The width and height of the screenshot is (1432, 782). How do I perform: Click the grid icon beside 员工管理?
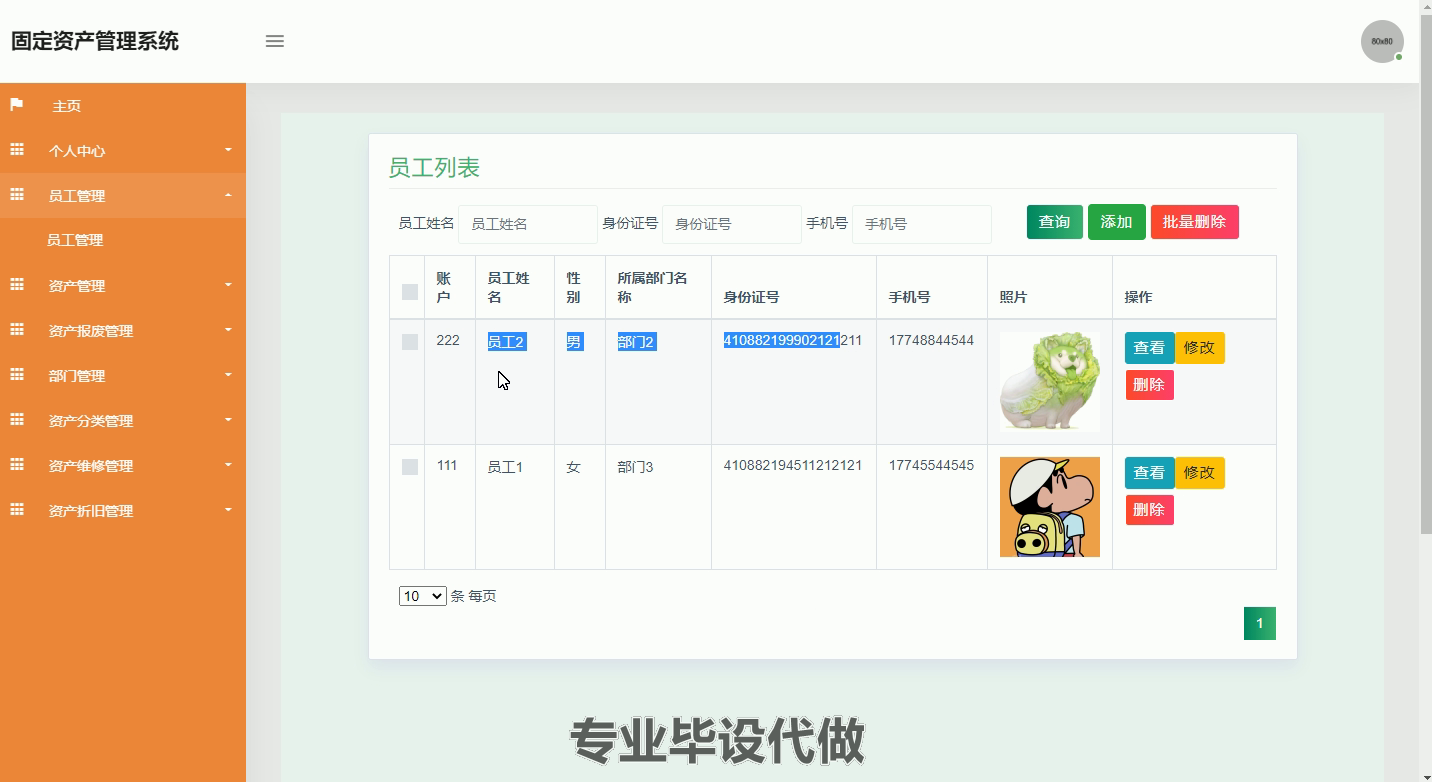17,195
